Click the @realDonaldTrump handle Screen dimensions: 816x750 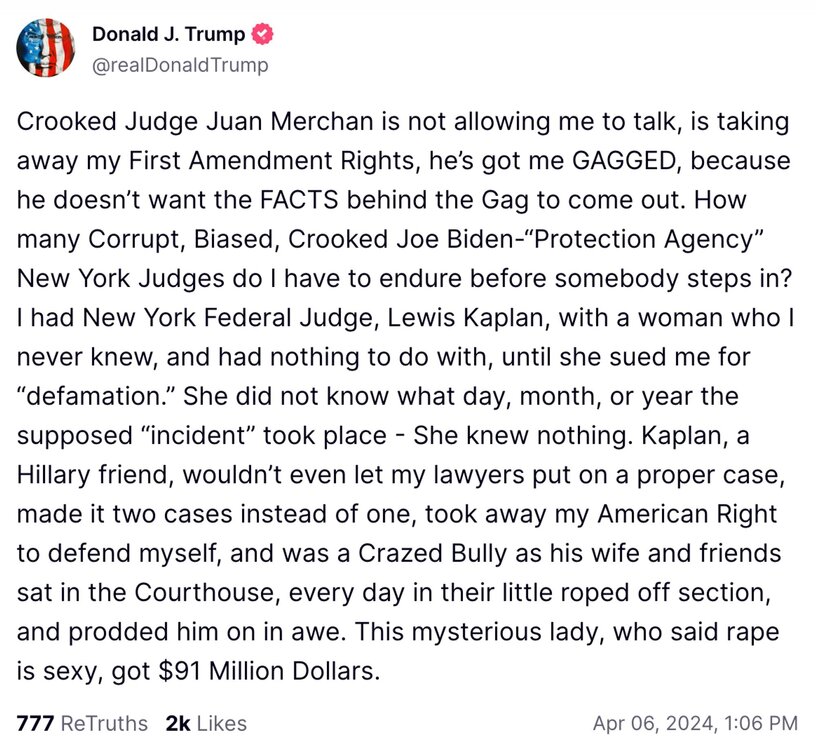[x=180, y=64]
